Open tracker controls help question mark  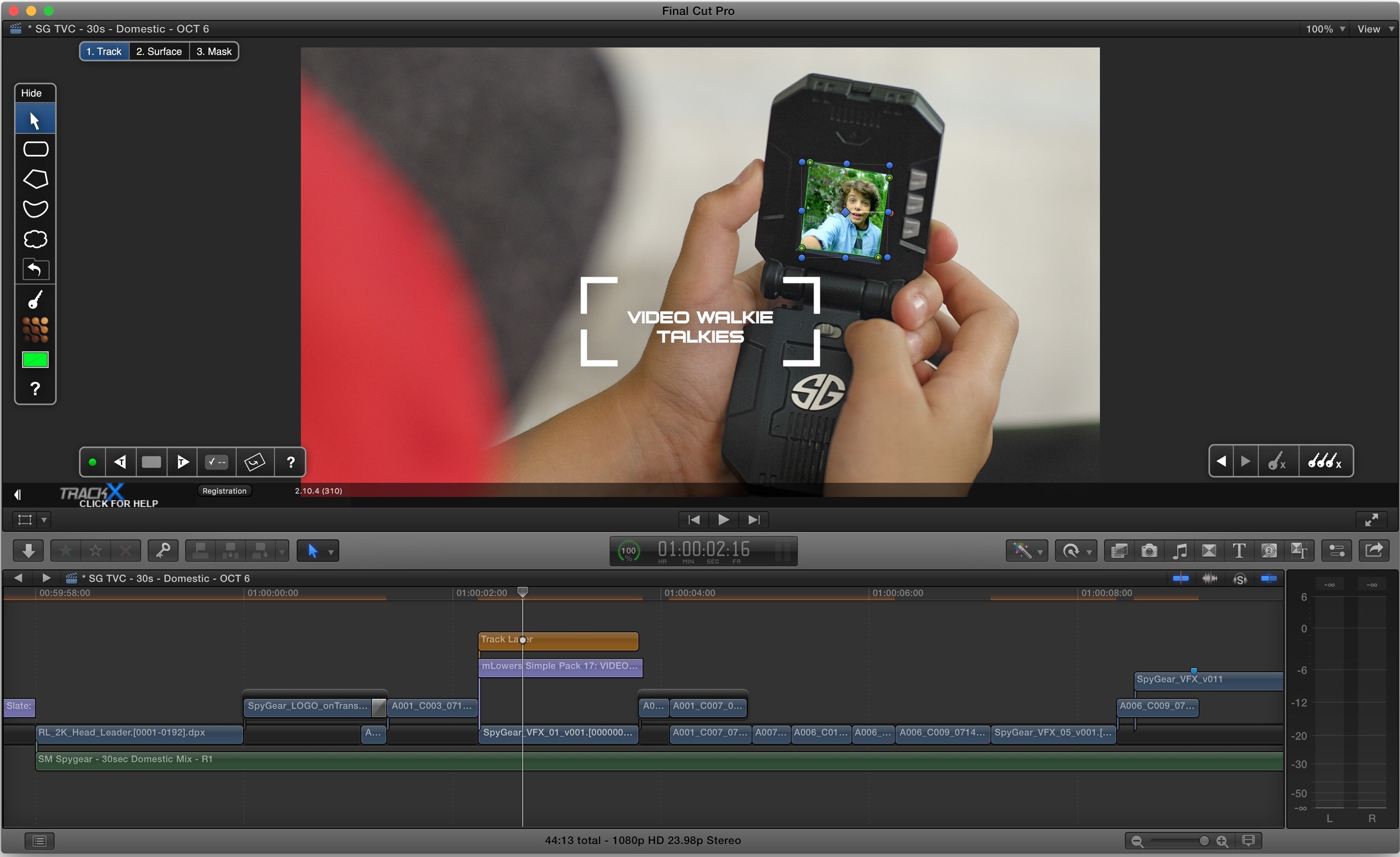[290, 462]
